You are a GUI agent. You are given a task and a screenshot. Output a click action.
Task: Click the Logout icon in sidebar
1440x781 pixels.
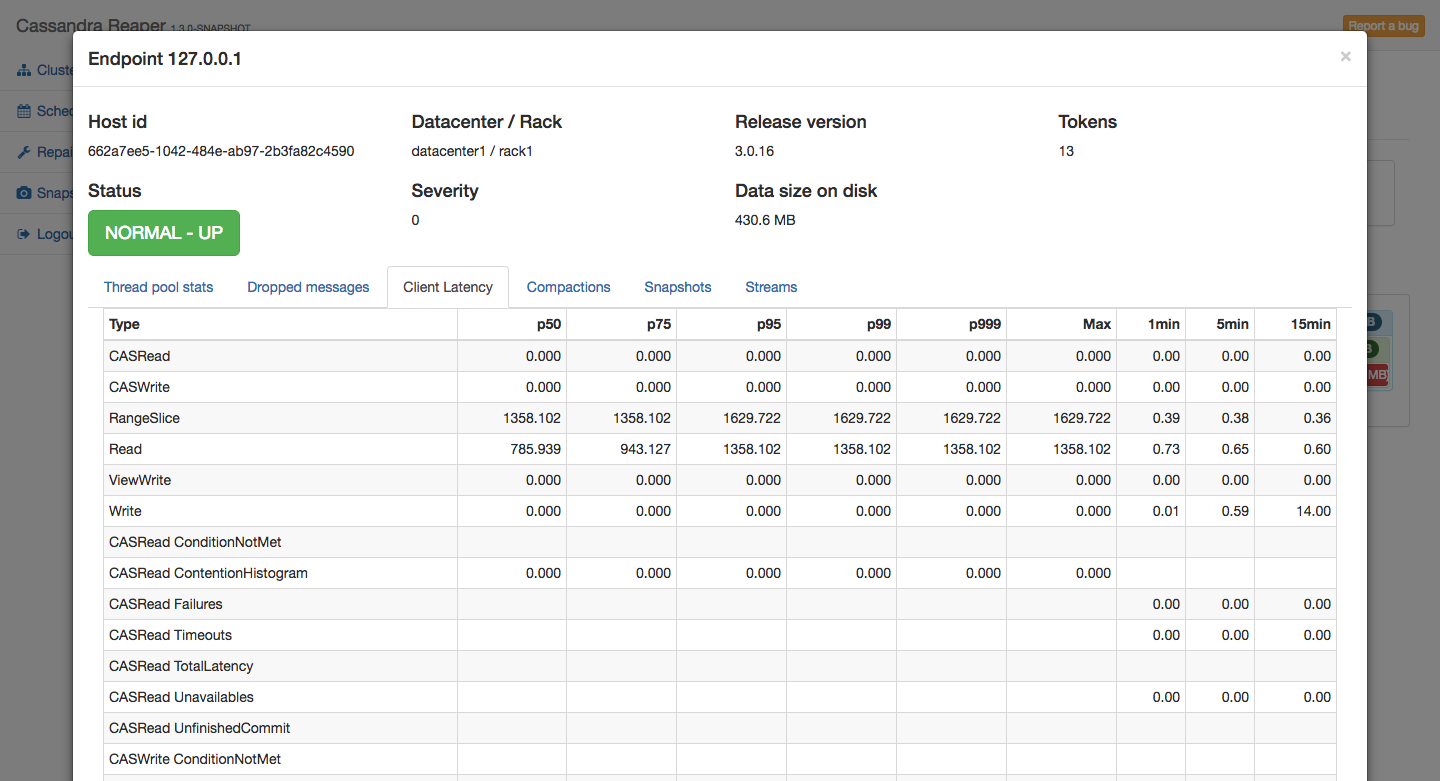coord(24,234)
